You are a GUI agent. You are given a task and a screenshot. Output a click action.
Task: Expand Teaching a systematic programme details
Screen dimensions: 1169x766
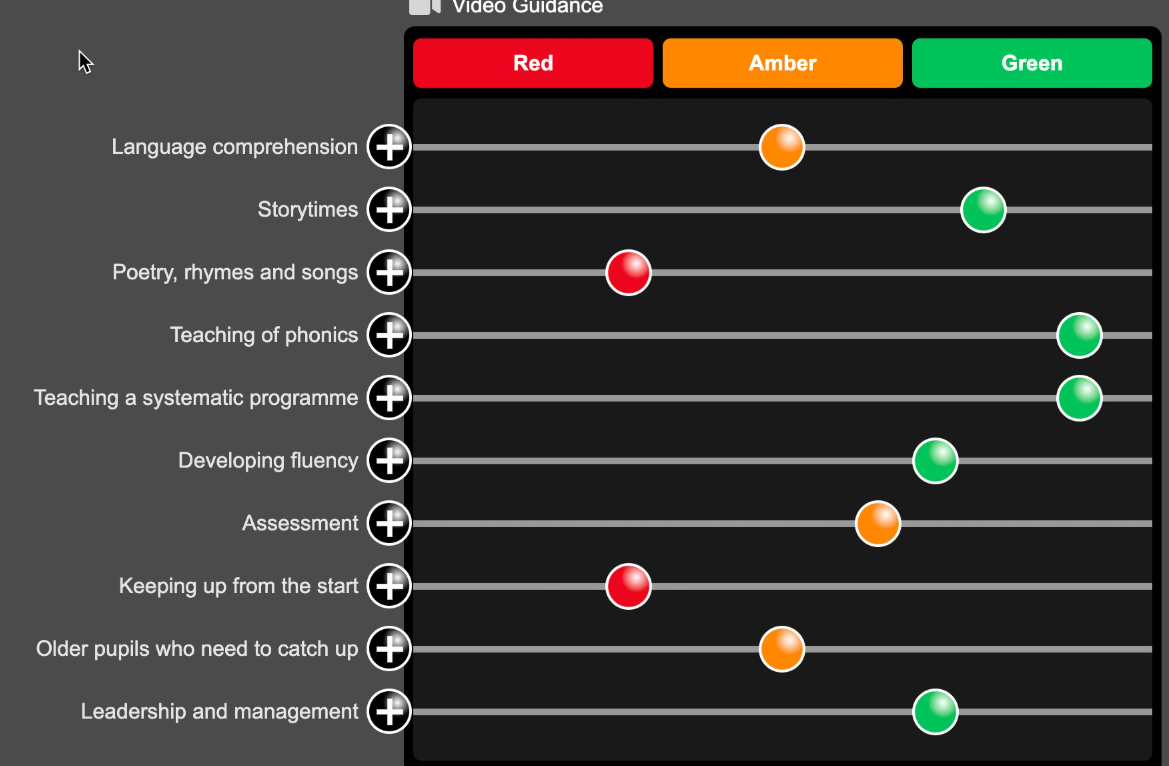(389, 397)
